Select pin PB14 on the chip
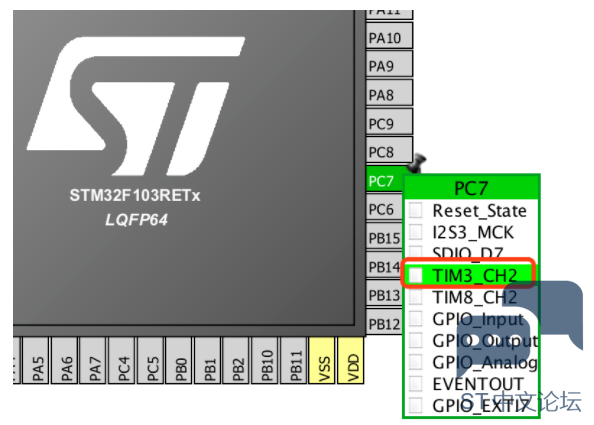594x425 pixels. tap(384, 264)
